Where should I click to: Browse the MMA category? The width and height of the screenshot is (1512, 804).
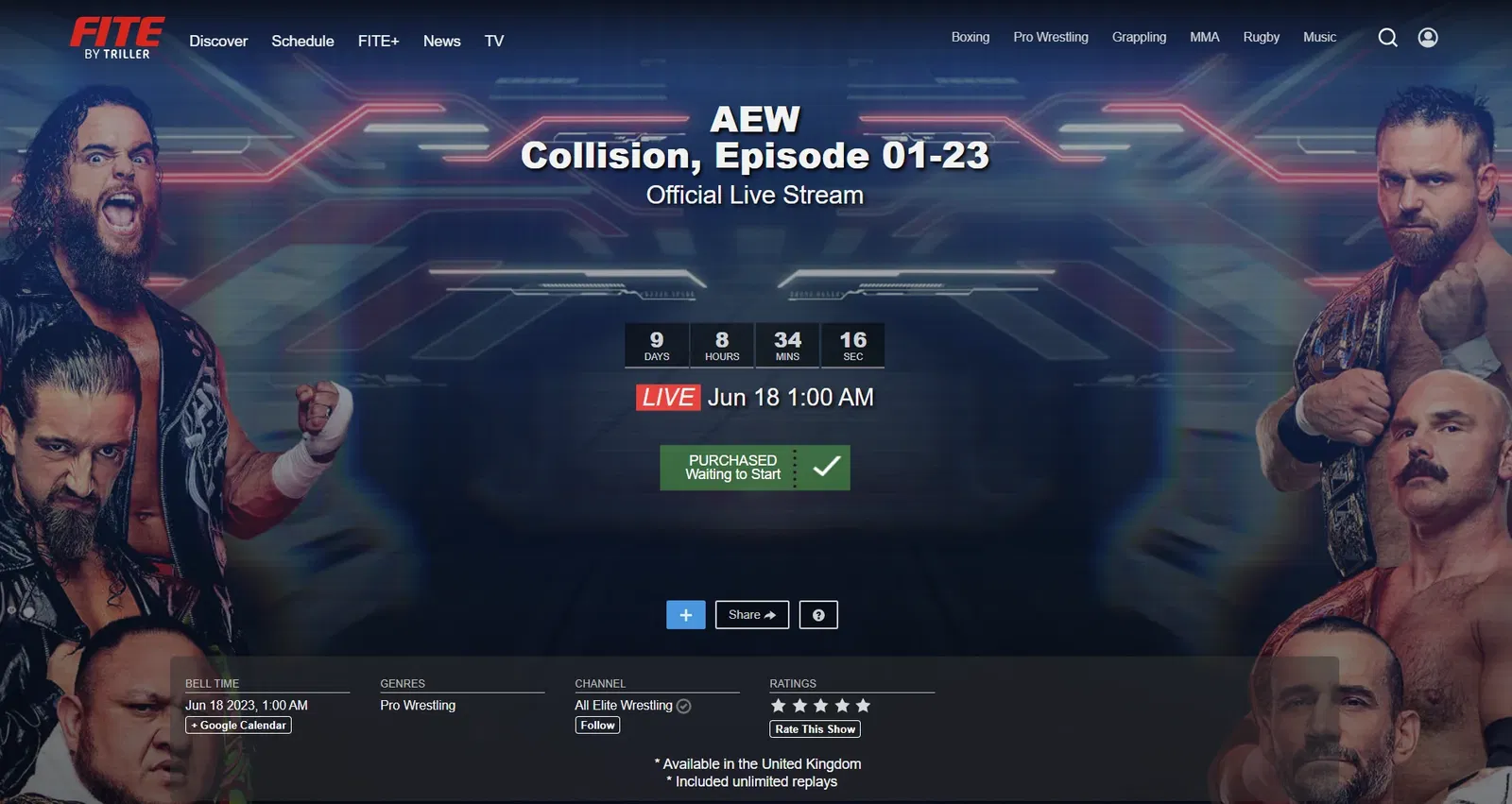click(x=1205, y=38)
